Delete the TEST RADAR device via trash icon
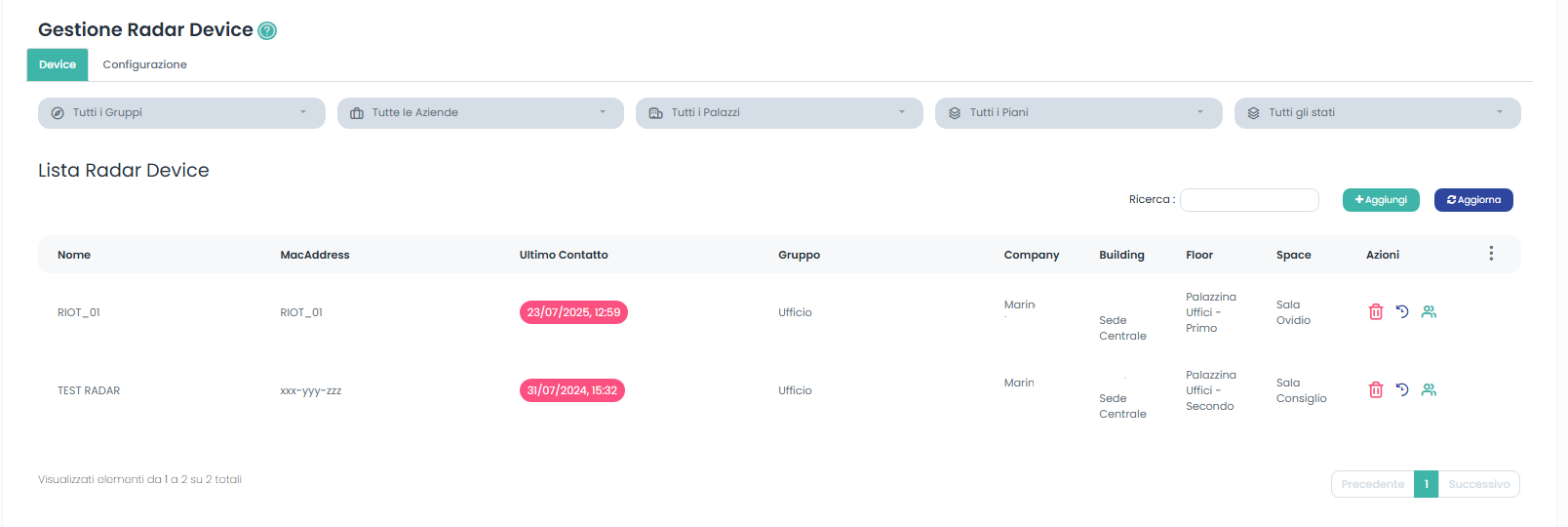Viewport: 1568px width, 527px height. 1376,390
